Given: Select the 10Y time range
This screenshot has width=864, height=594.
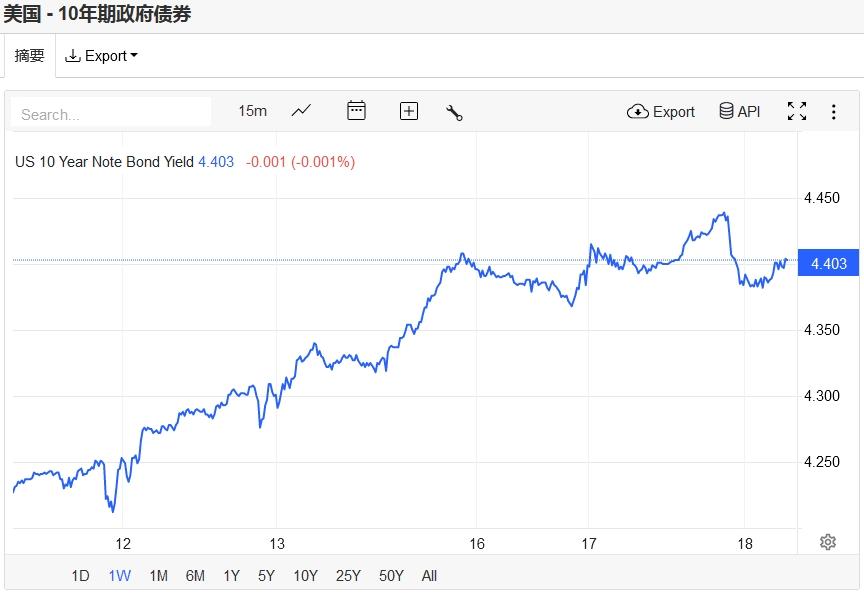Looking at the screenshot, I should pos(305,575).
